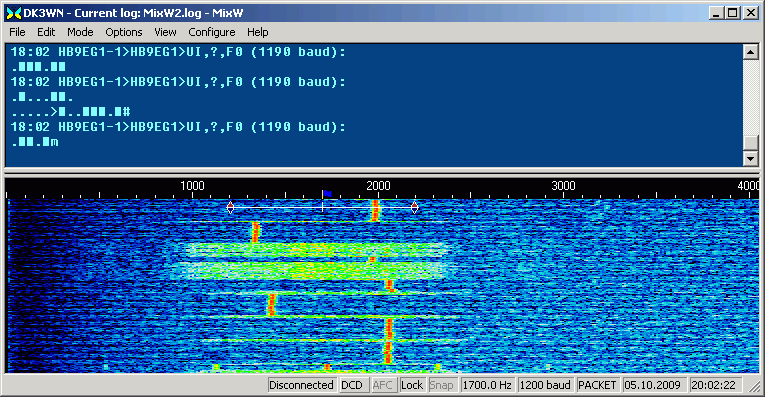Open the Options menu
The image size is (765, 397).
[x=124, y=32]
